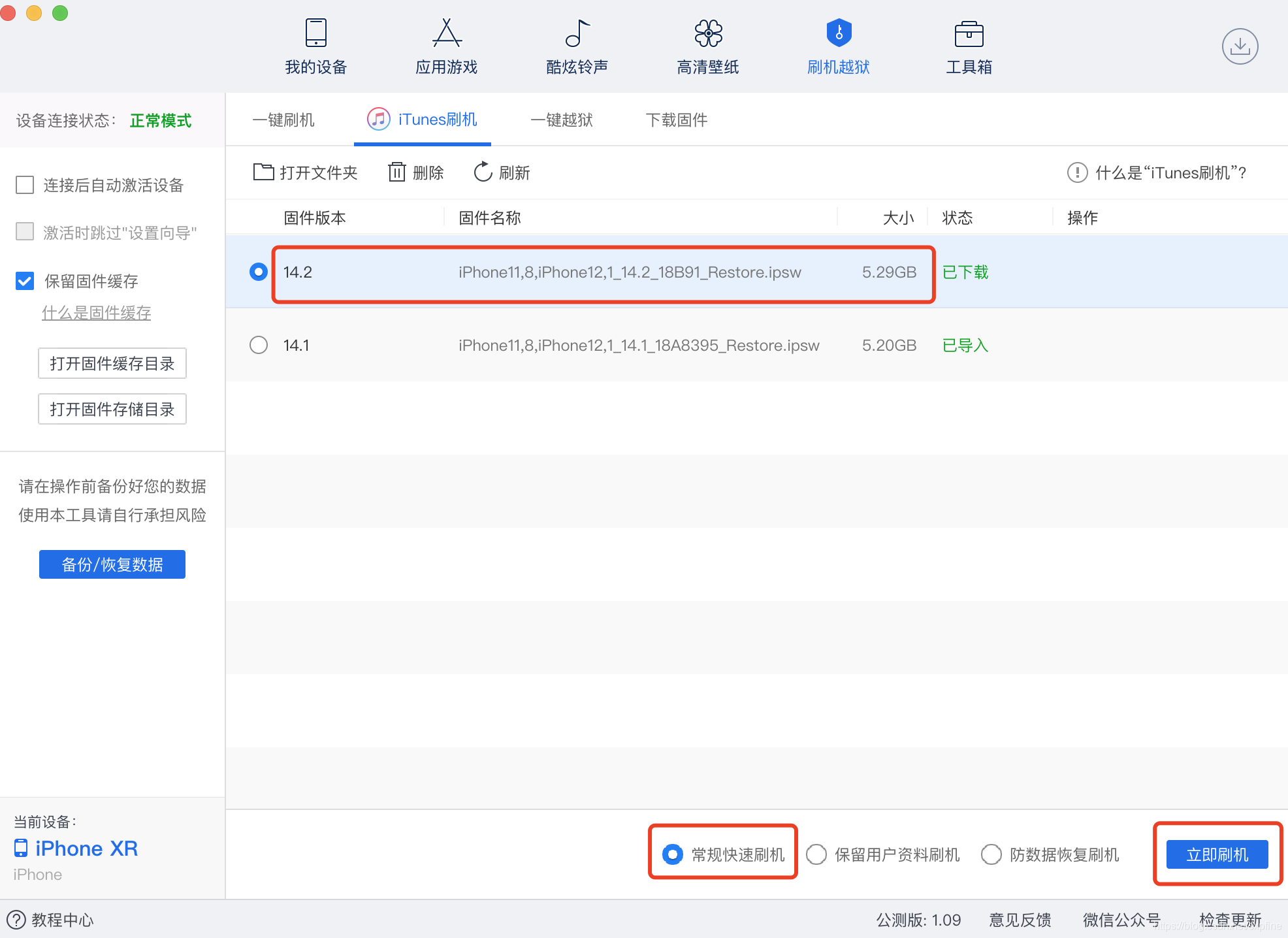Enable 连接后自动激活设备 checkbox

pyautogui.click(x=25, y=185)
